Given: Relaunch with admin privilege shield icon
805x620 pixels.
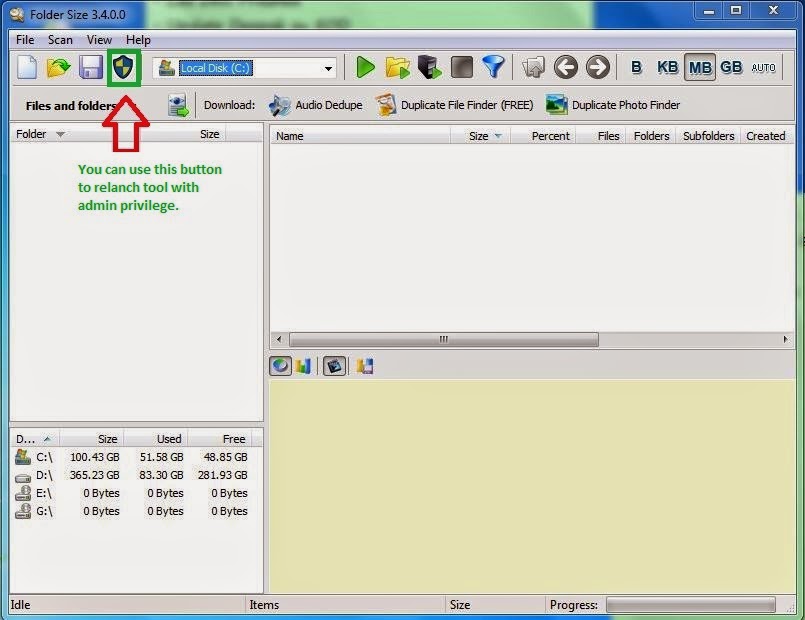Looking at the screenshot, I should (123, 67).
